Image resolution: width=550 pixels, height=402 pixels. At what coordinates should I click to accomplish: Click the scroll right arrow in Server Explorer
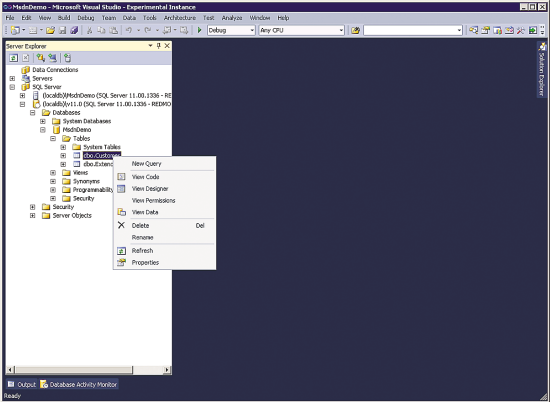(167, 370)
